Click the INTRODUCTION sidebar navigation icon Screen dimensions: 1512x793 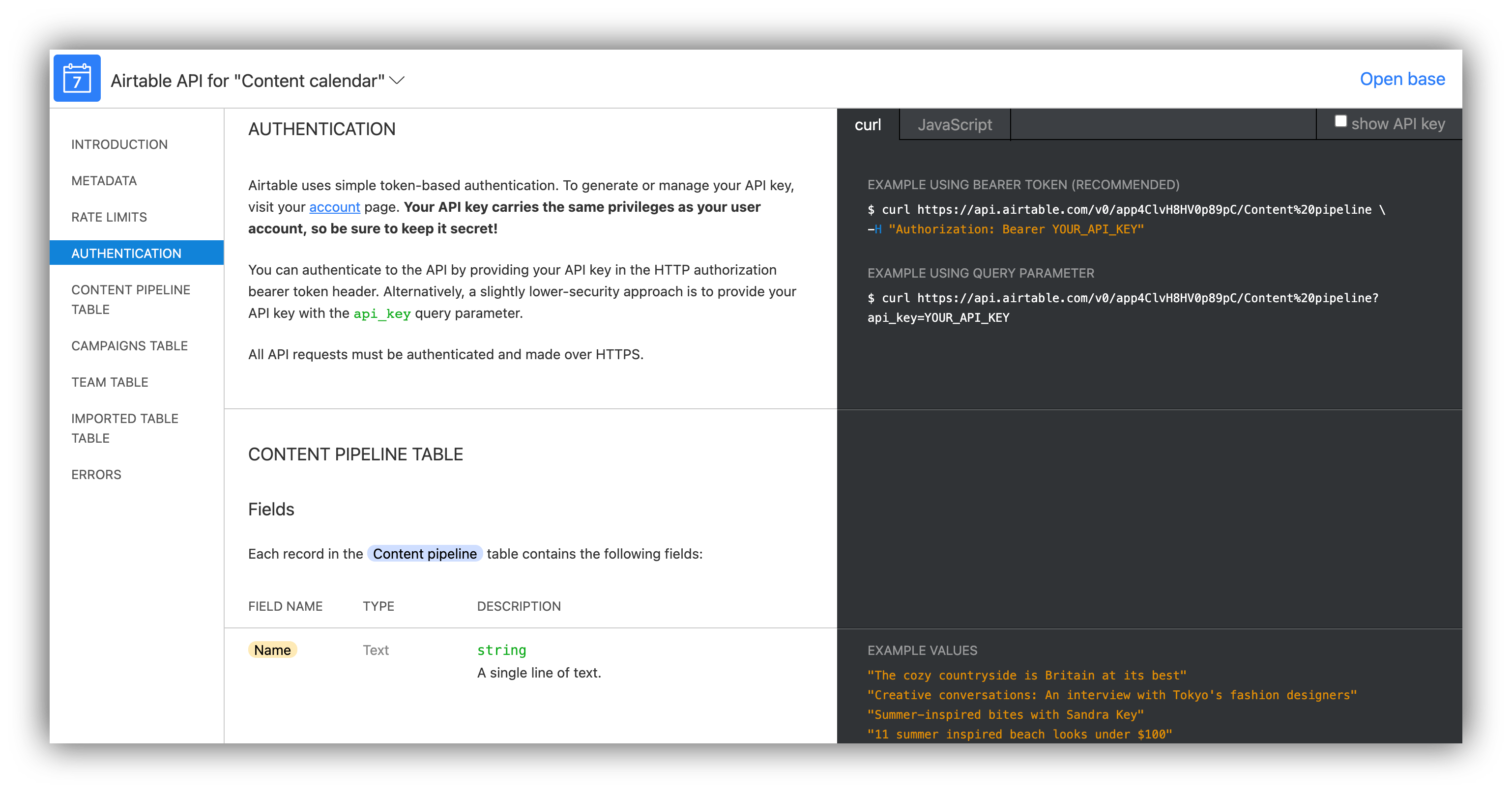pos(119,144)
